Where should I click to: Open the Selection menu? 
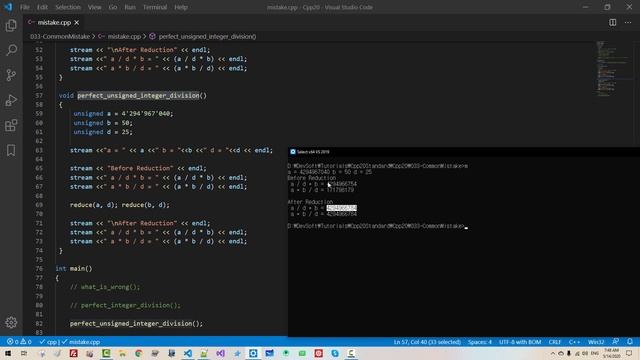tap(68, 7)
